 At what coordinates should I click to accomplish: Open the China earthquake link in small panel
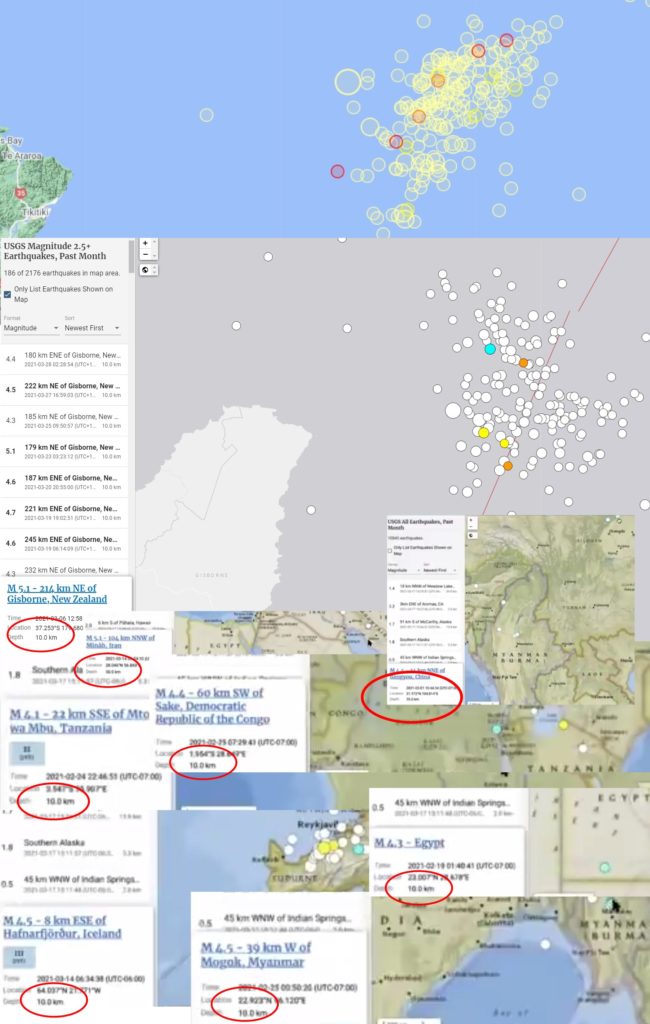pos(418,673)
